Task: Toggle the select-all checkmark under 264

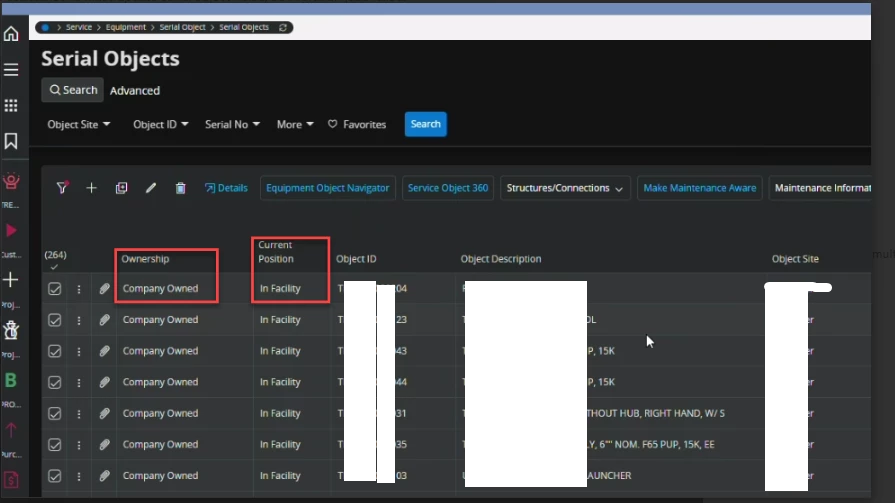Action: (54, 267)
